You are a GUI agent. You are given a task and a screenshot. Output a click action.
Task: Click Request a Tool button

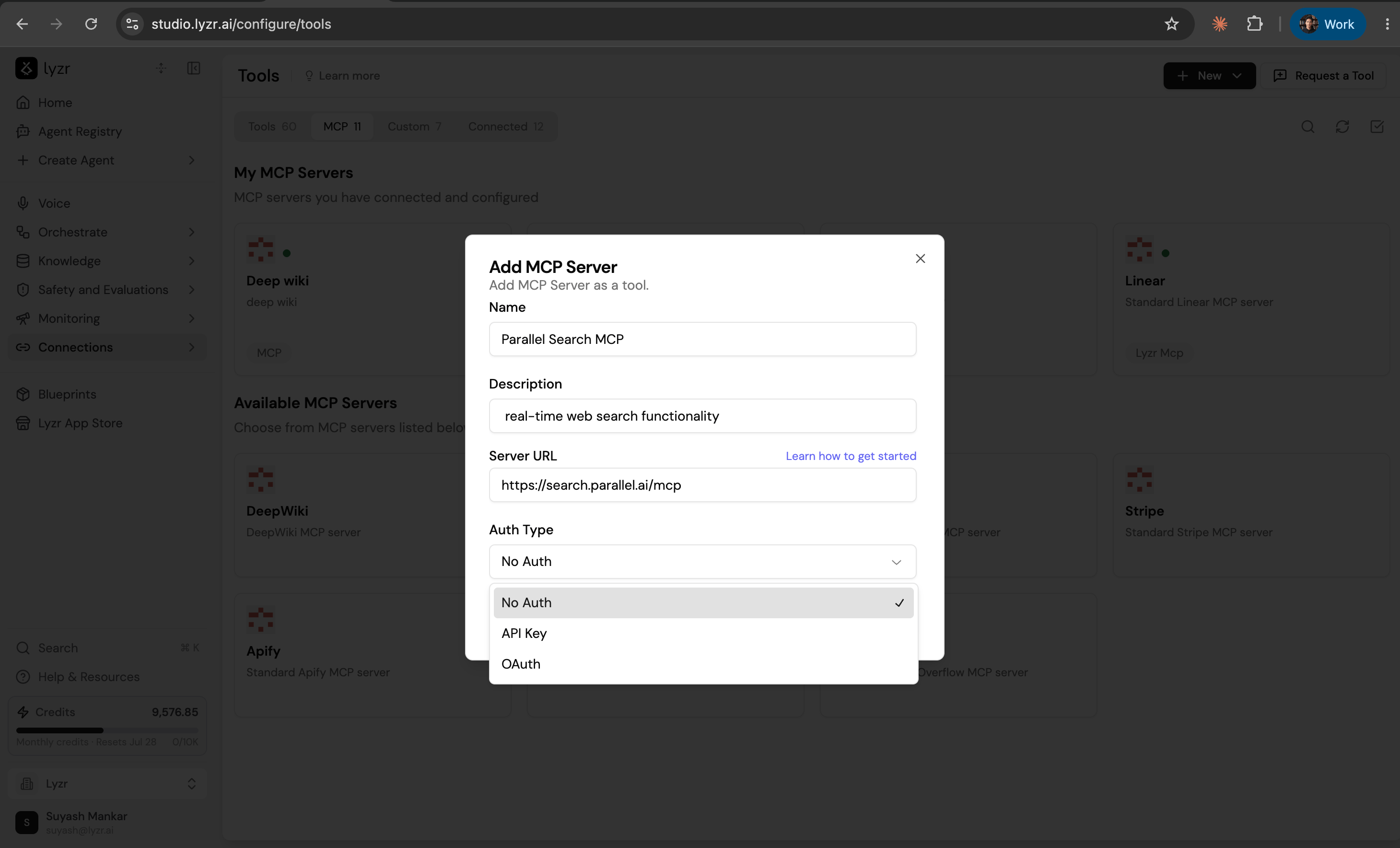click(1324, 76)
